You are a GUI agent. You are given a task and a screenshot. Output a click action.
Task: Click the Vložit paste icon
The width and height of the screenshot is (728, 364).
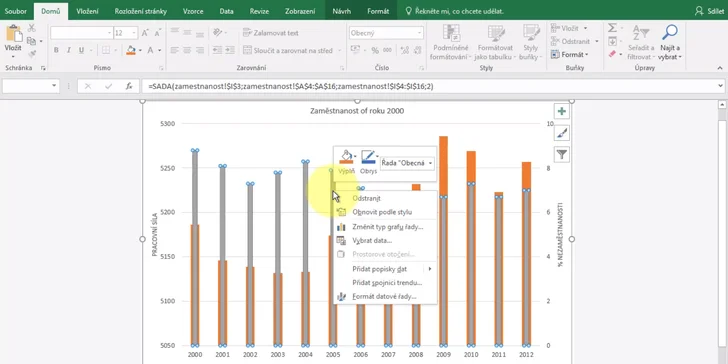[13, 34]
